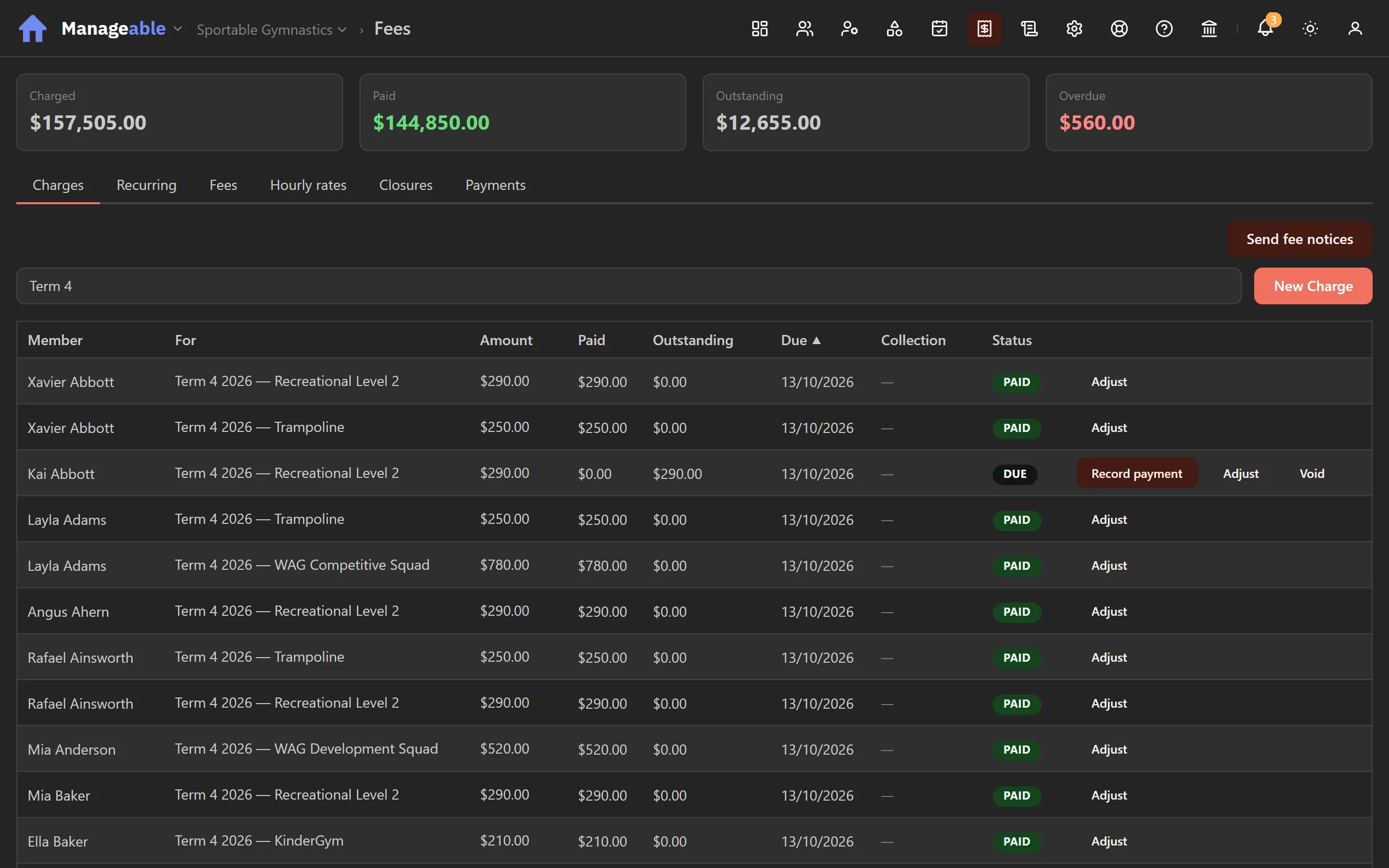This screenshot has width=1389, height=868.
Task: Open the notifications bell
Action: point(1265,29)
